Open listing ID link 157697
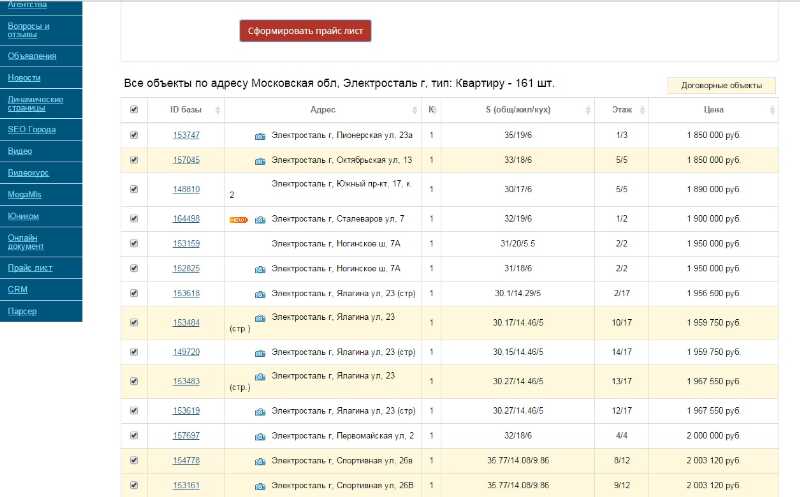Screen dimensions: 800x497 pos(186,436)
